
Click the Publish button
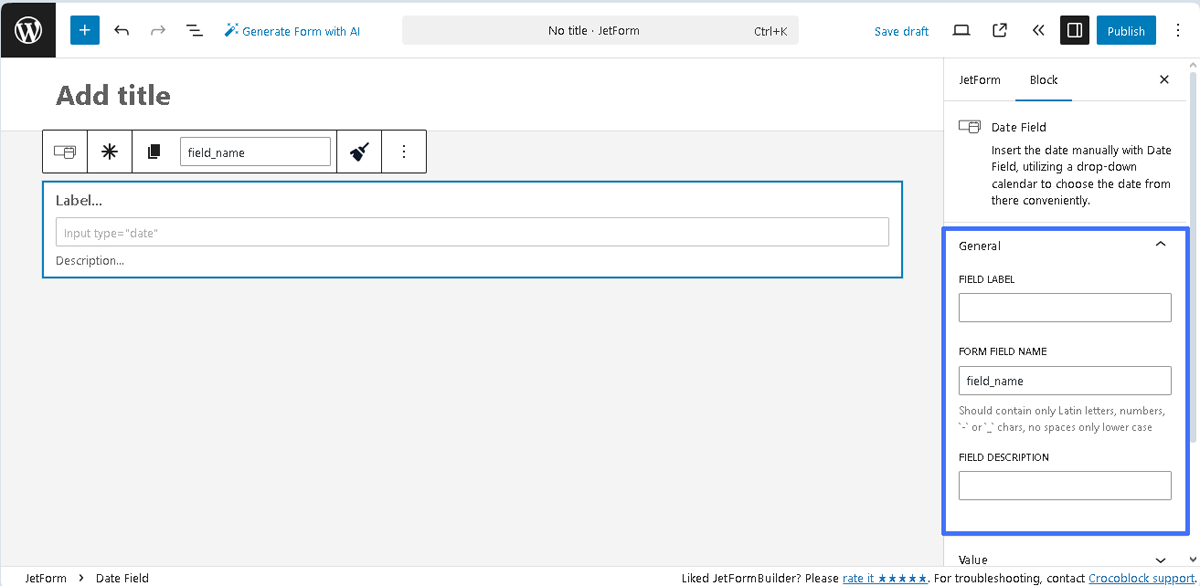(1126, 30)
